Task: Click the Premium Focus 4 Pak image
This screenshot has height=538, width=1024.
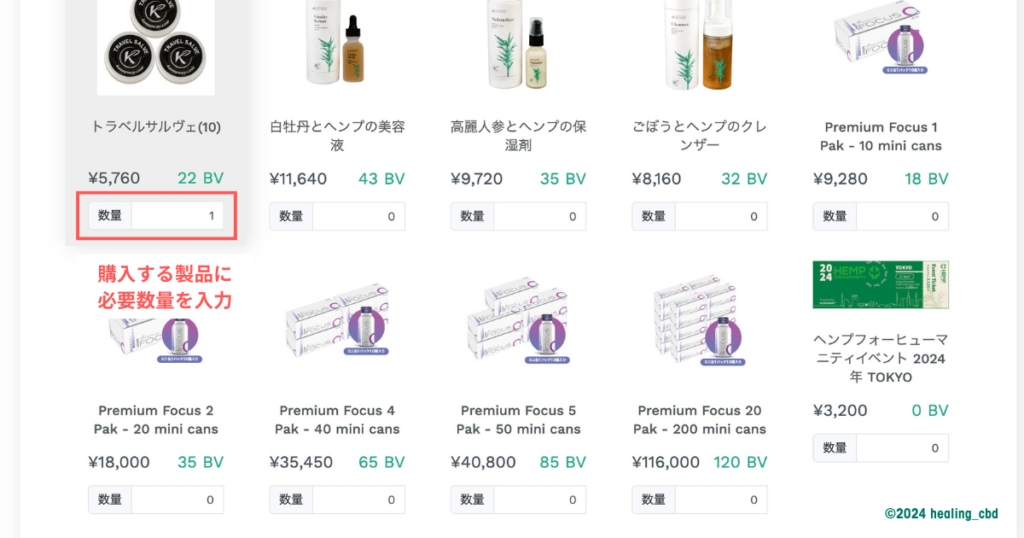Action: [x=336, y=327]
